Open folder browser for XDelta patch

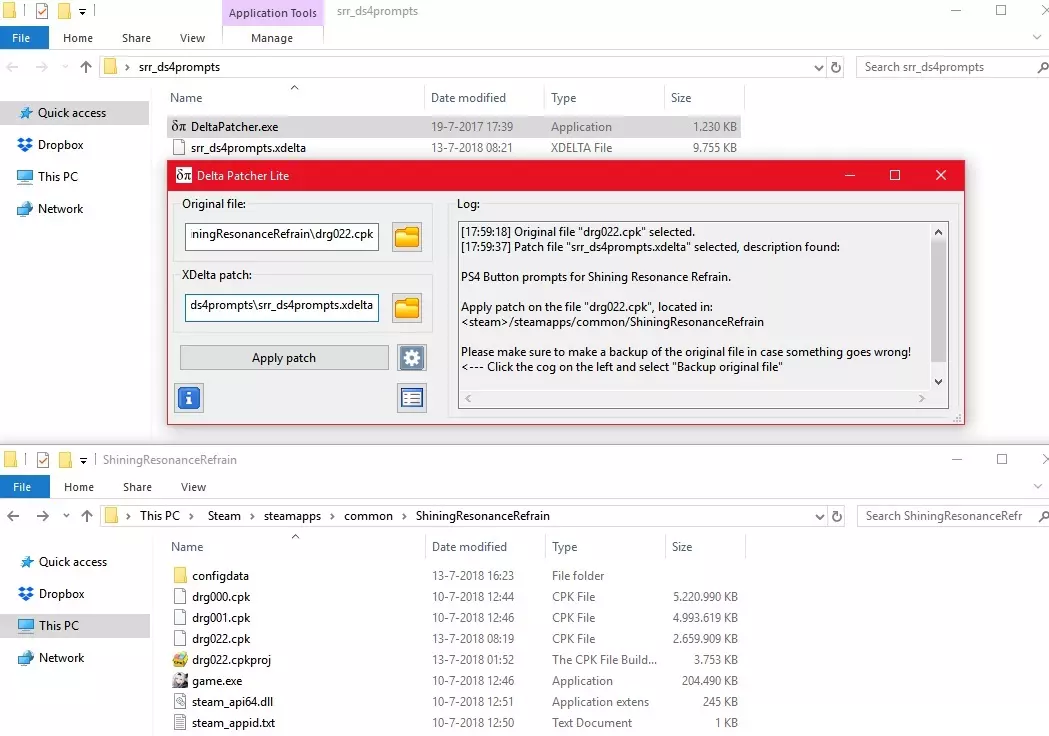407,308
